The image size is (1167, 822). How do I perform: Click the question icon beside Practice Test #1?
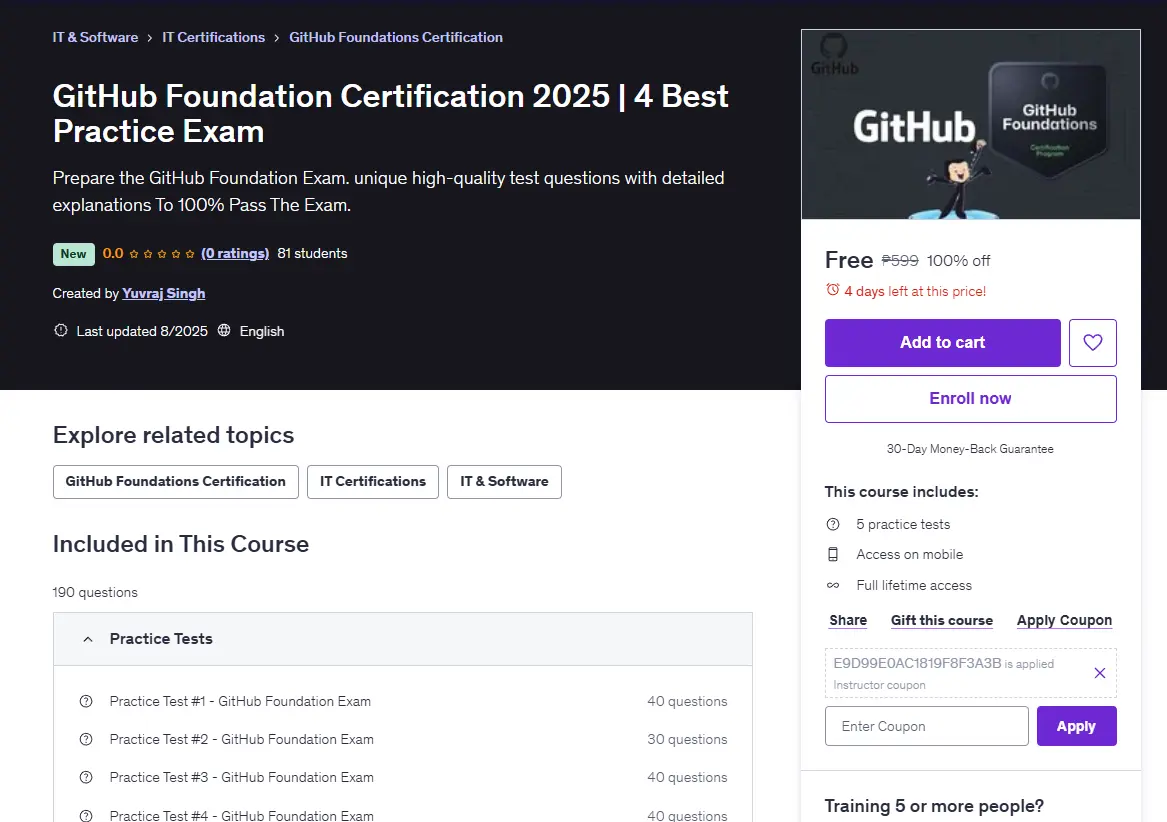click(86, 701)
